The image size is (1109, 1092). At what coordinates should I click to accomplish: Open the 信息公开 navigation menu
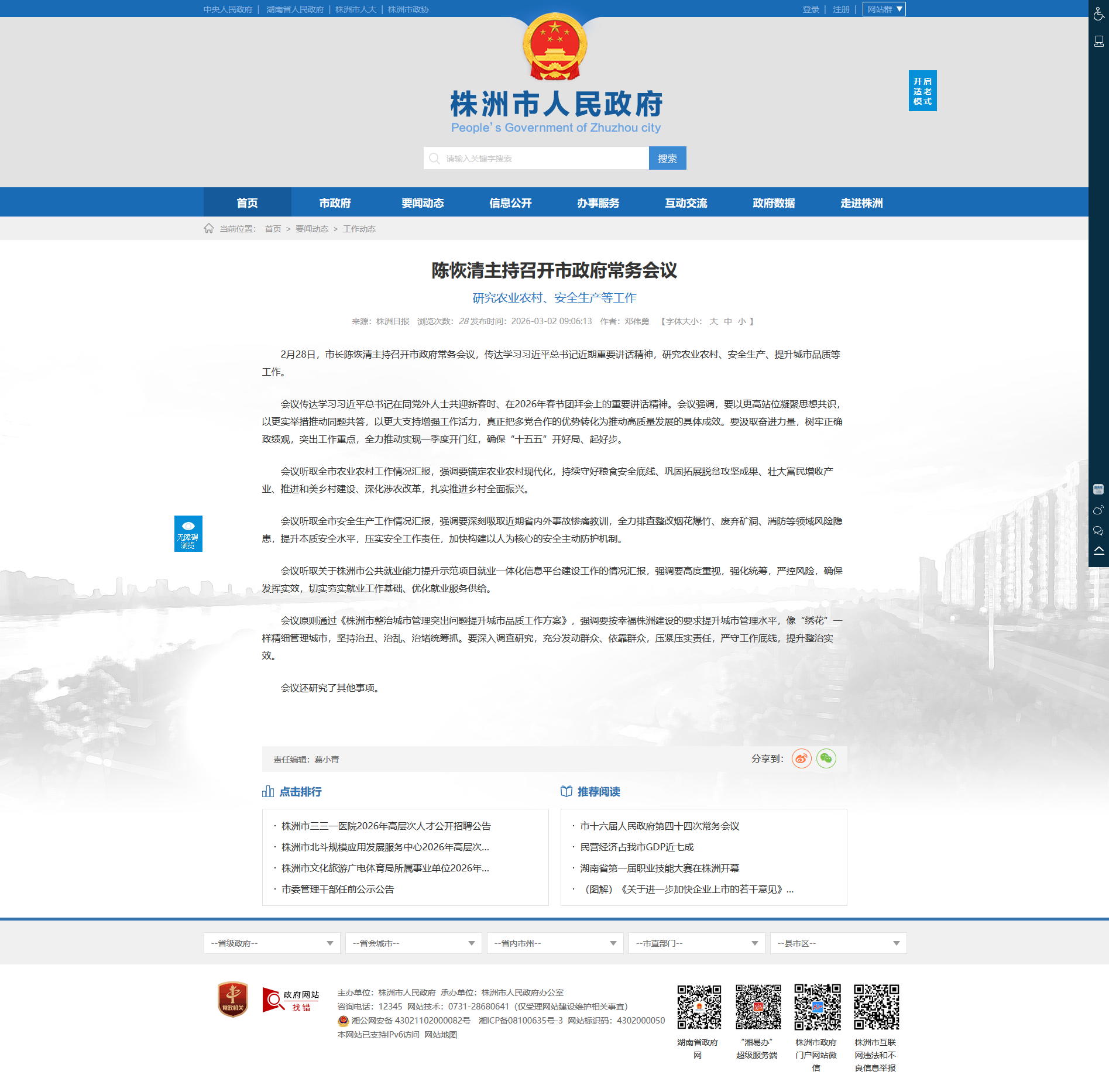pyautogui.click(x=510, y=202)
